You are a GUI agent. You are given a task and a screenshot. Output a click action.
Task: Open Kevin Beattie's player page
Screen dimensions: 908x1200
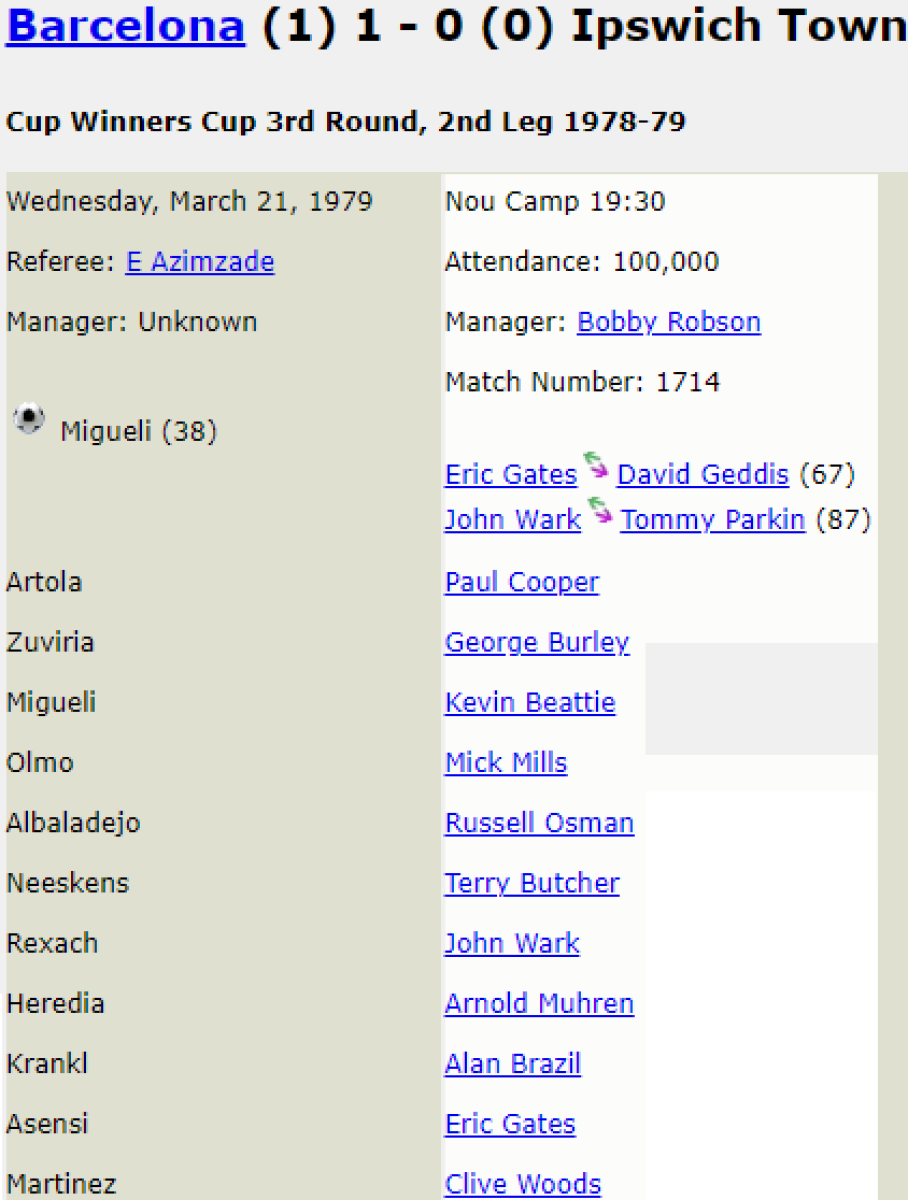tap(530, 702)
